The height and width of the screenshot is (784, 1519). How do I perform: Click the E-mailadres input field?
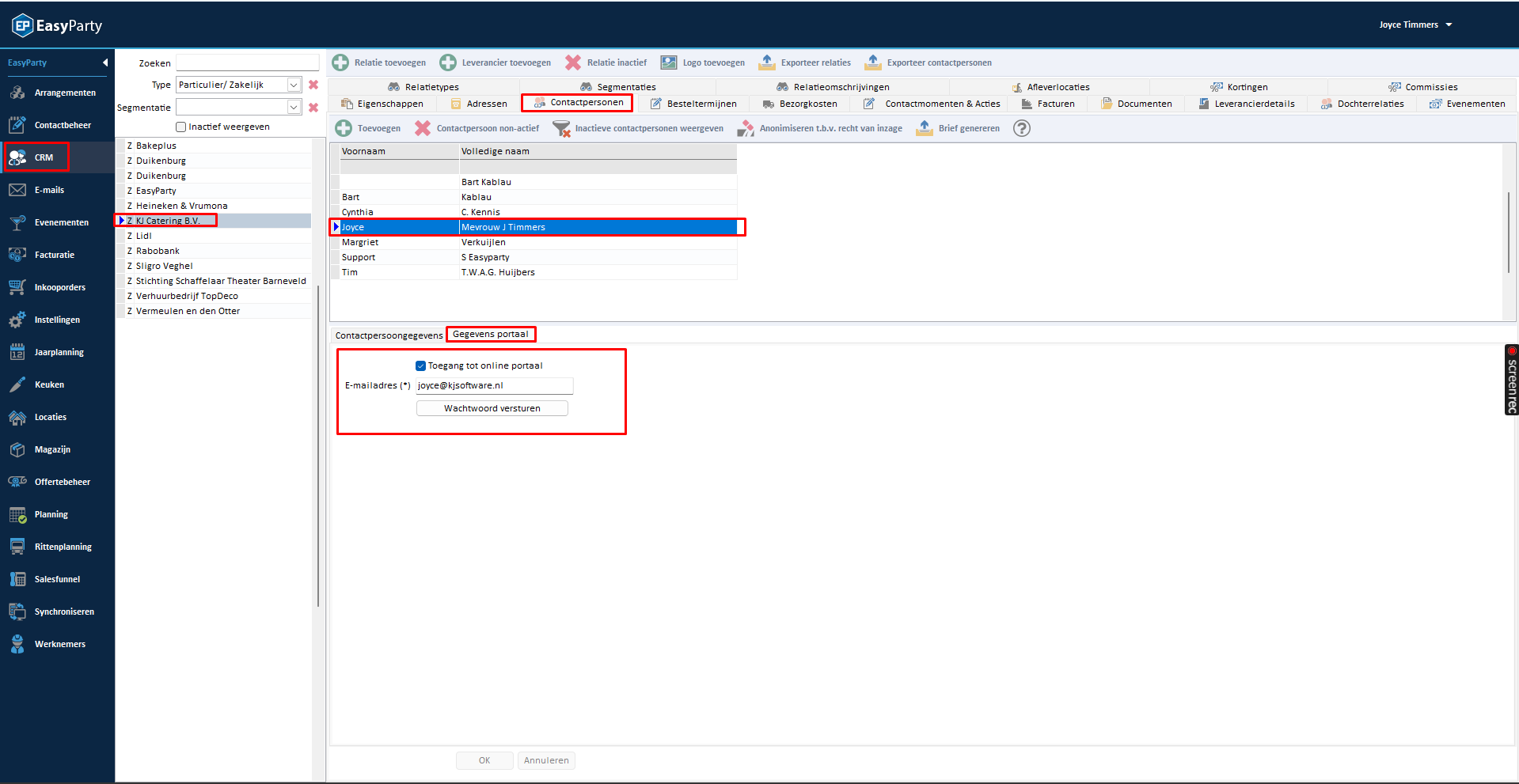[494, 385]
